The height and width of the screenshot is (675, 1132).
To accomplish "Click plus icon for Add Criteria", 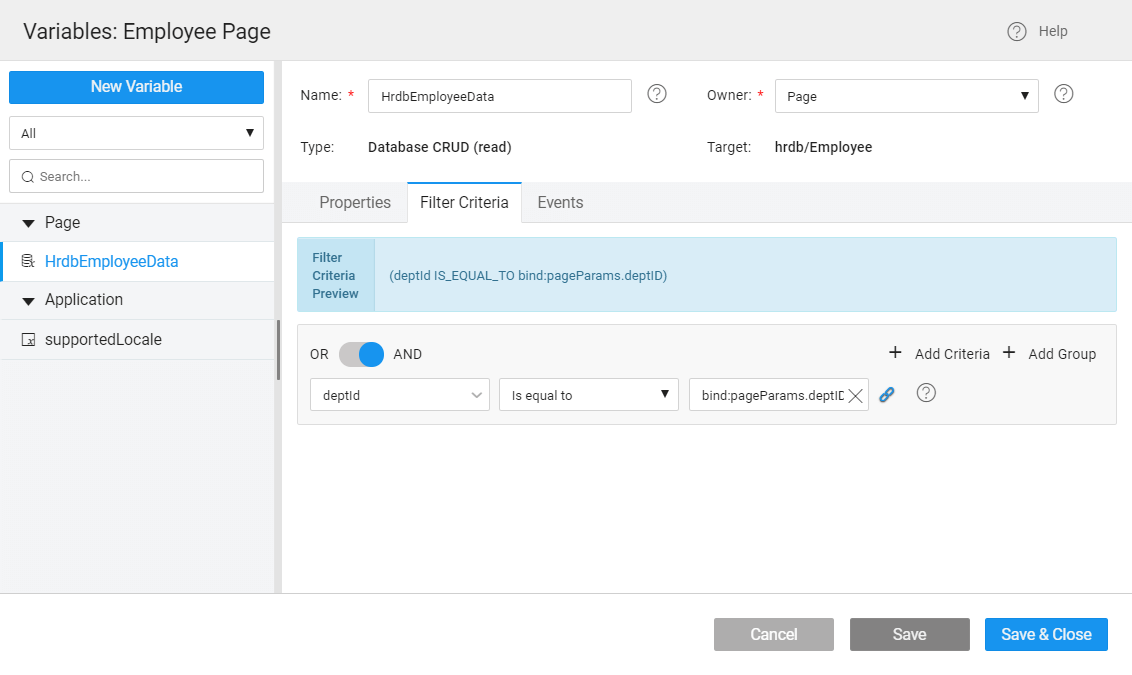I will click(x=895, y=353).
